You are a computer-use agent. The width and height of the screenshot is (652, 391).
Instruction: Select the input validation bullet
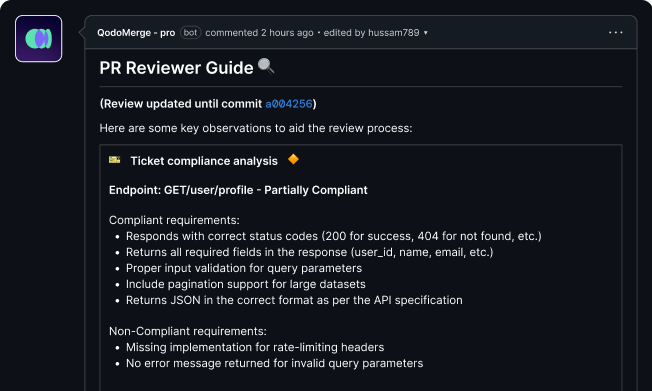244,268
